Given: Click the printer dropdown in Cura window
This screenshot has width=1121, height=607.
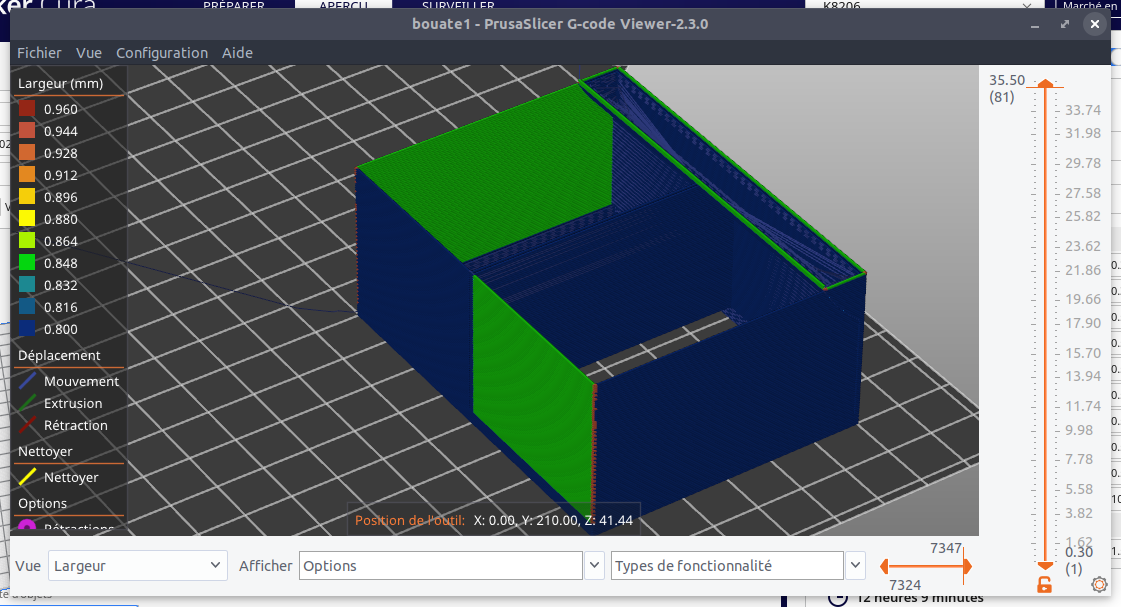Looking at the screenshot, I should pos(927,5).
